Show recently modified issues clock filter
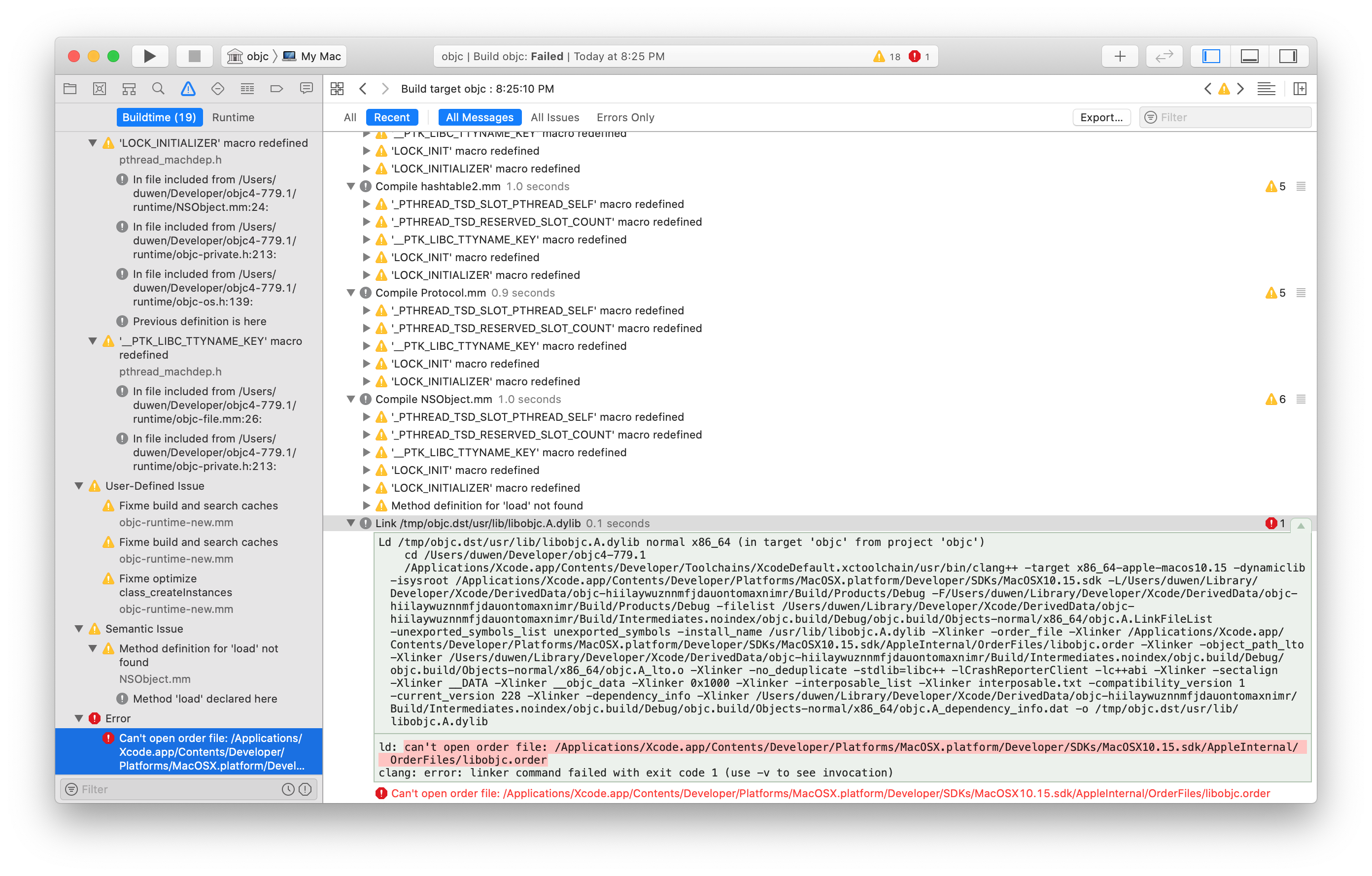Image resolution: width=1372 pixels, height=876 pixels. coord(288,789)
